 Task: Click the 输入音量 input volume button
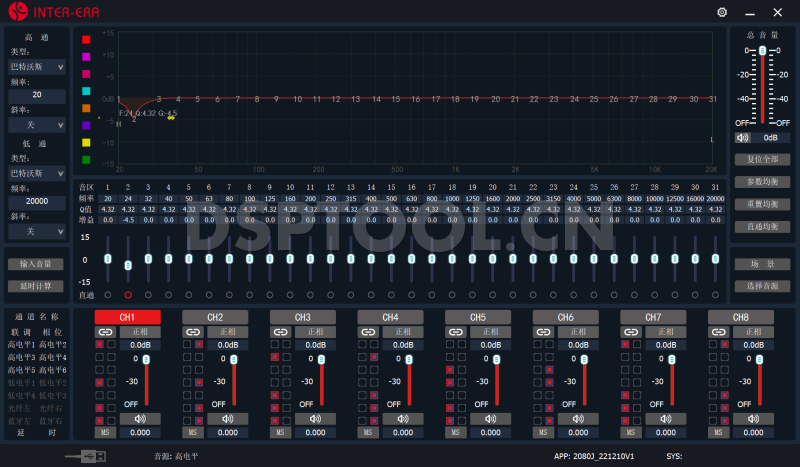pos(36,264)
